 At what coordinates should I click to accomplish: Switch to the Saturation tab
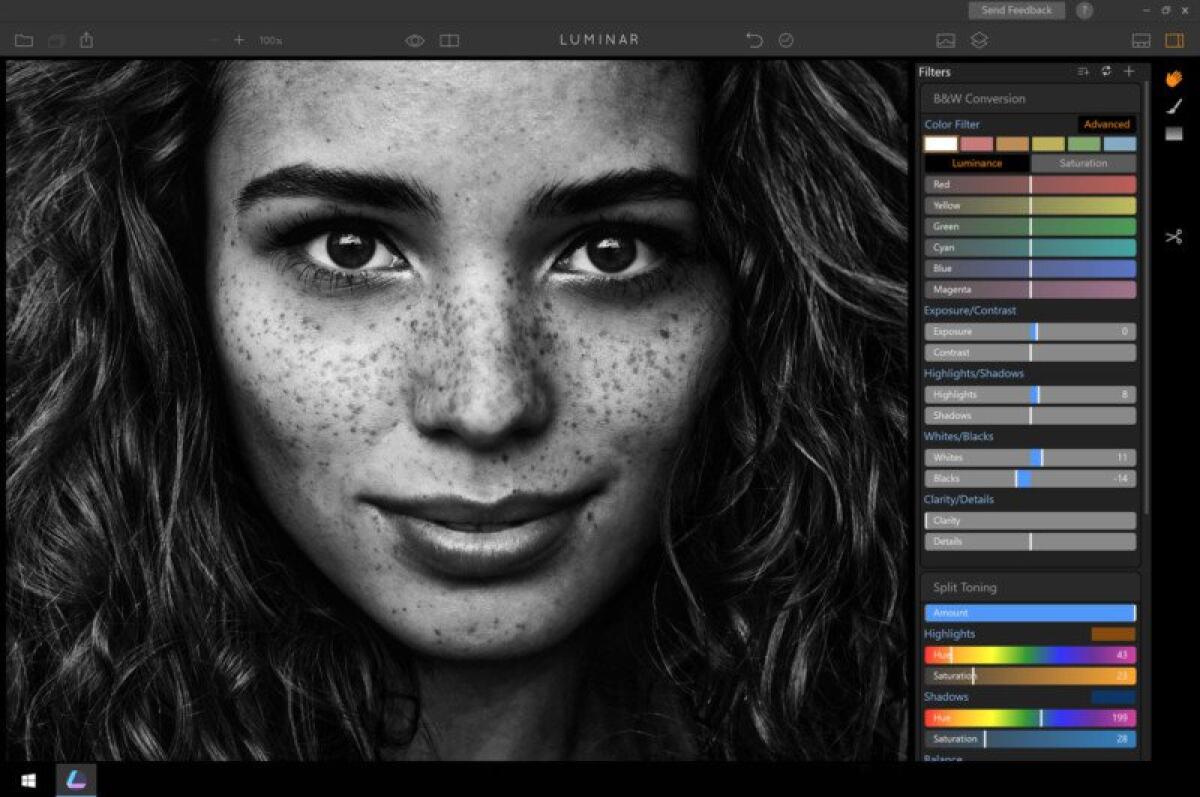(x=1084, y=162)
